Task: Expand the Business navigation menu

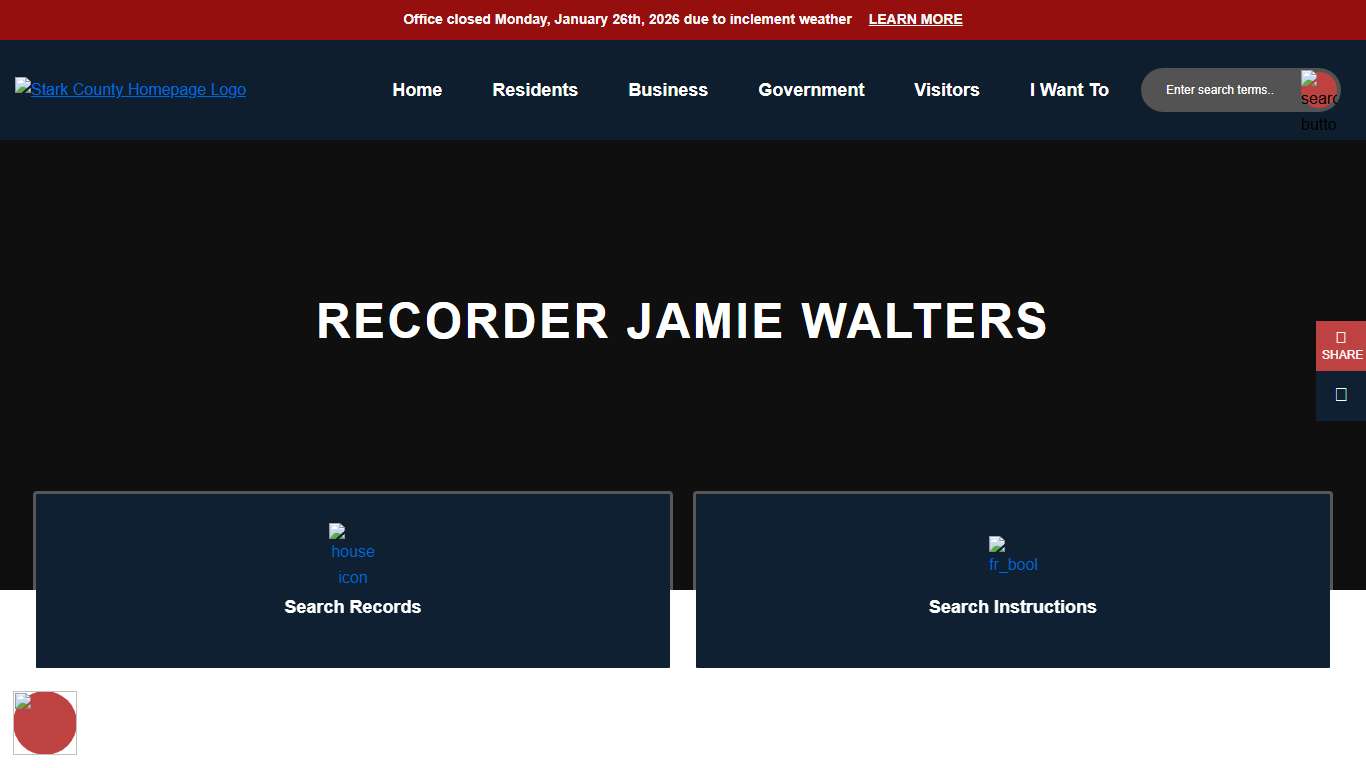Action: pyautogui.click(x=668, y=90)
